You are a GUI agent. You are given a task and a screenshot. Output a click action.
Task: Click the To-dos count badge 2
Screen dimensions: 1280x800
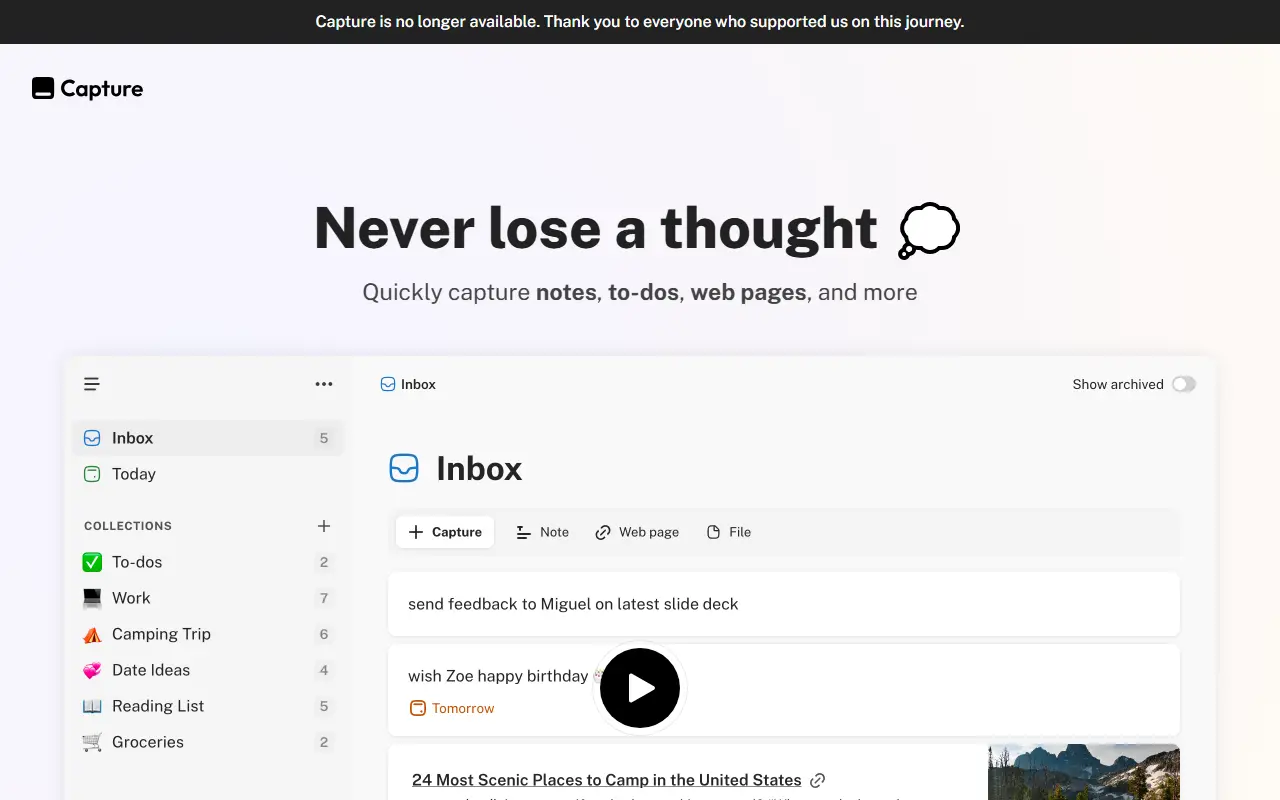pyautogui.click(x=324, y=562)
